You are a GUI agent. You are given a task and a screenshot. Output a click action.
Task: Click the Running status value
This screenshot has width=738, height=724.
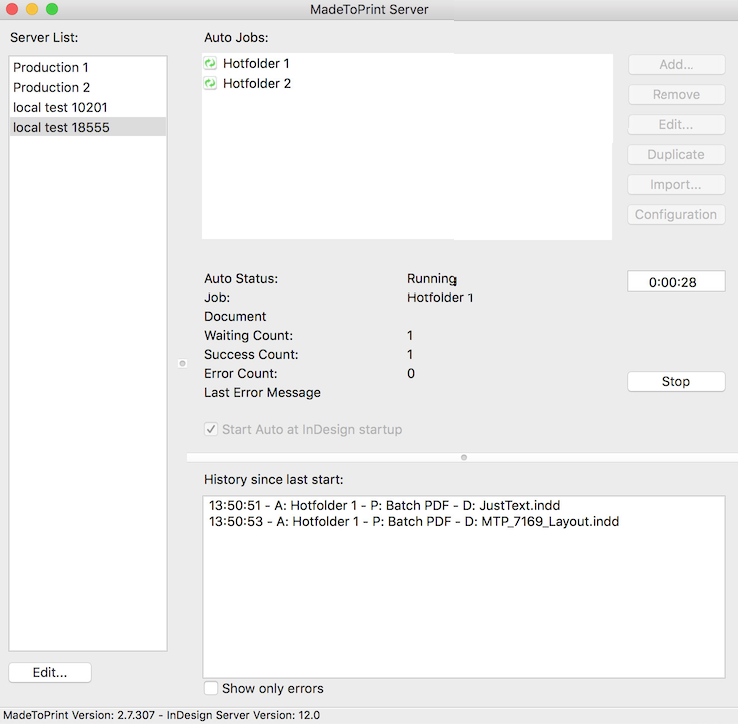pos(432,279)
